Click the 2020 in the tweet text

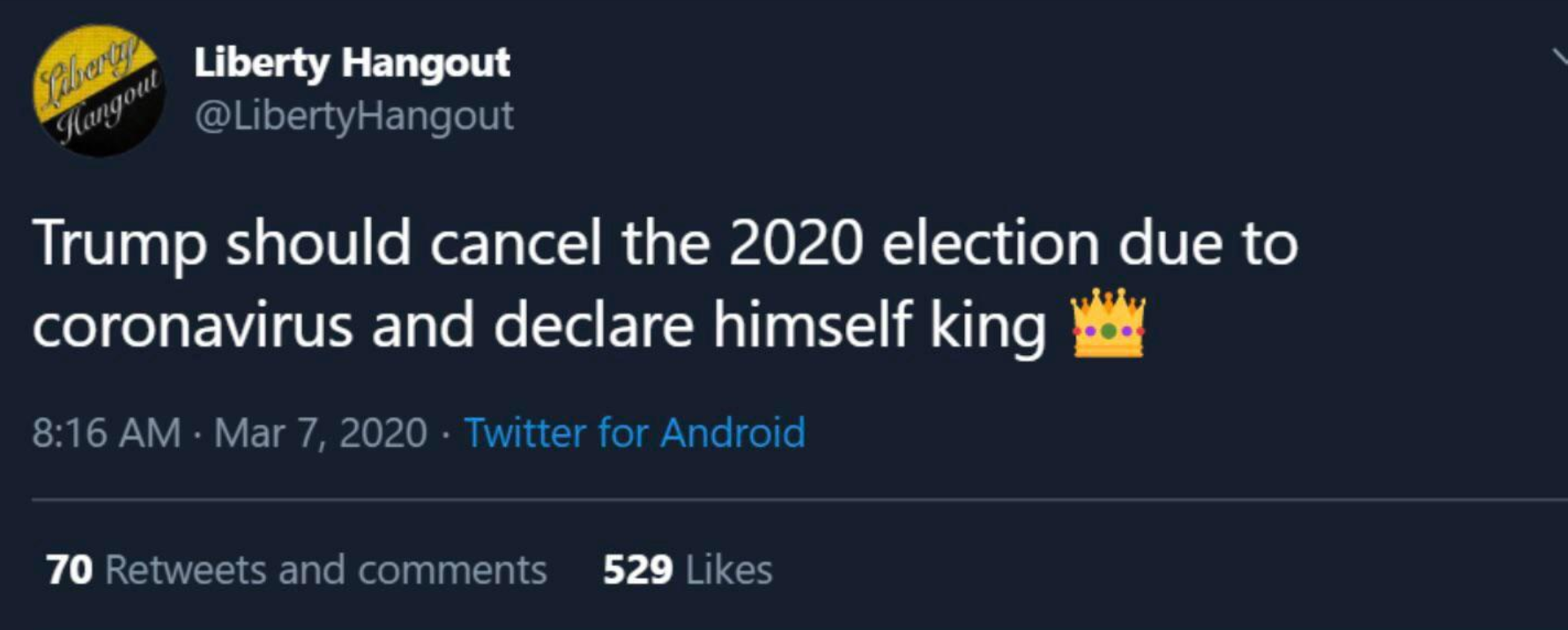(795, 244)
